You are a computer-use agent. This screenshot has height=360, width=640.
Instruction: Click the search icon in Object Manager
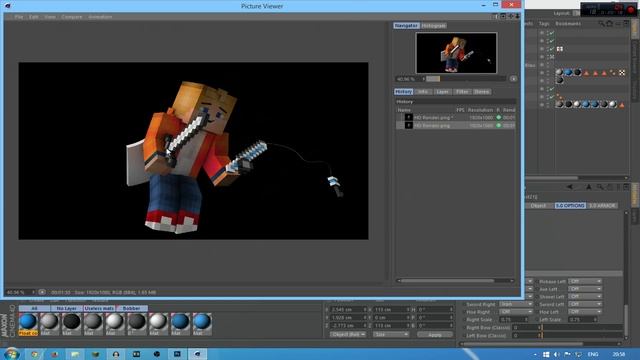click(601, 24)
